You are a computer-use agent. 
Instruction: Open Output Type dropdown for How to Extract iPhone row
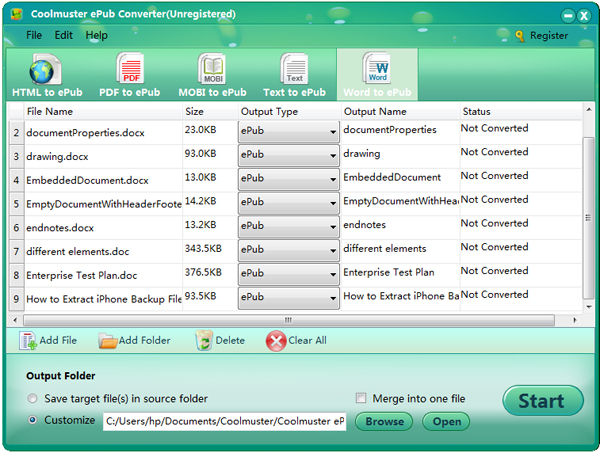[x=289, y=297]
